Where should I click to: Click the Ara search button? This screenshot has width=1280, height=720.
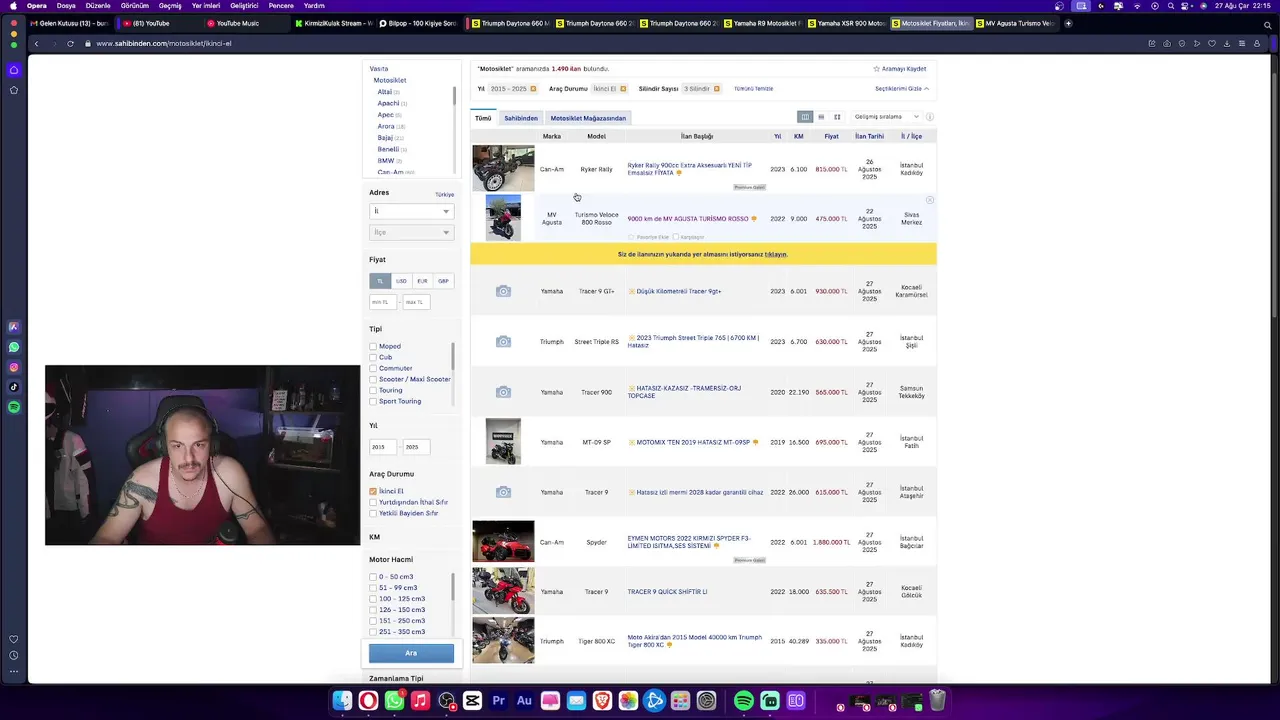click(x=411, y=653)
